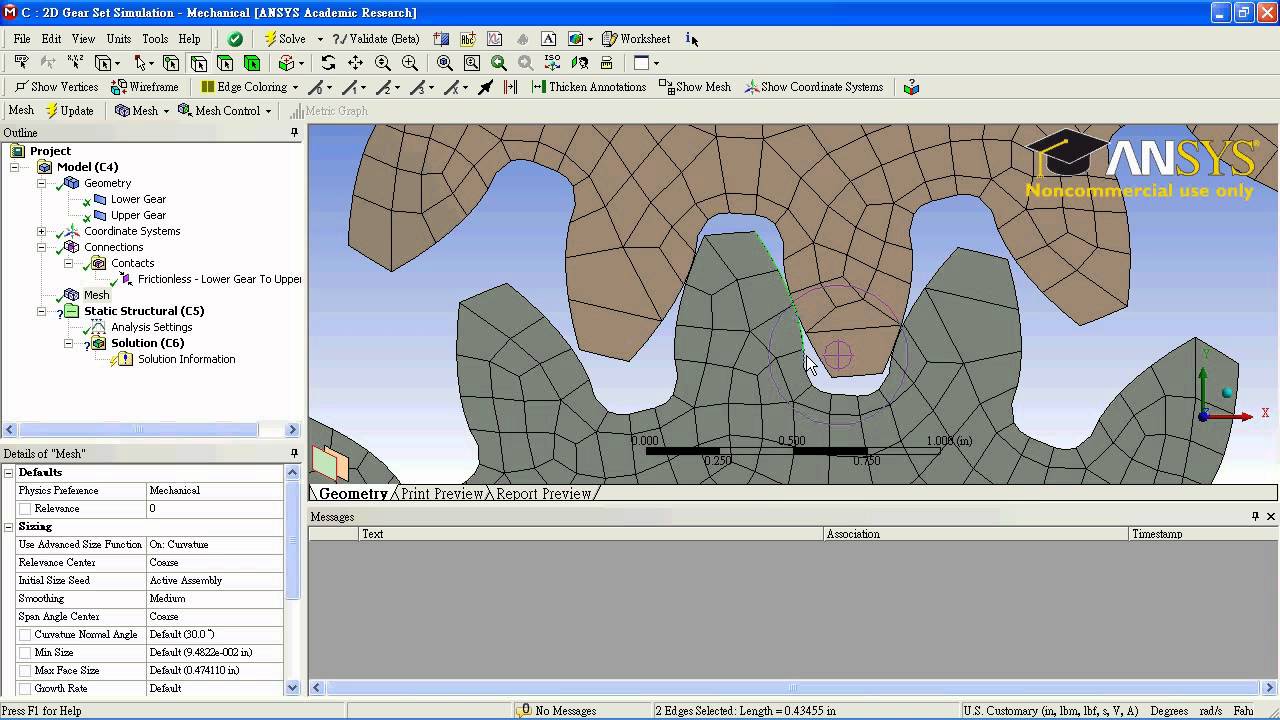
Task: Pin the Outline panel
Action: coord(294,132)
